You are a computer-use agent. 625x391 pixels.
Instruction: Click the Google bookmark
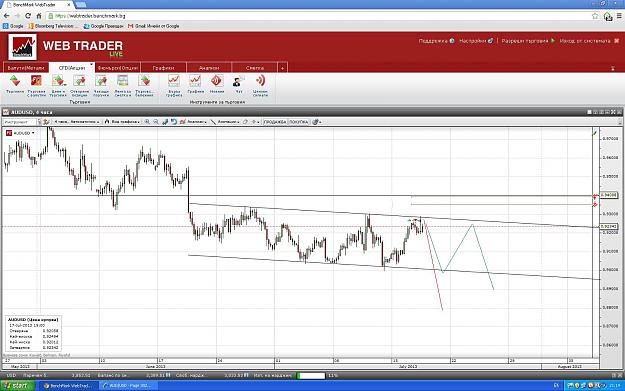(13, 26)
